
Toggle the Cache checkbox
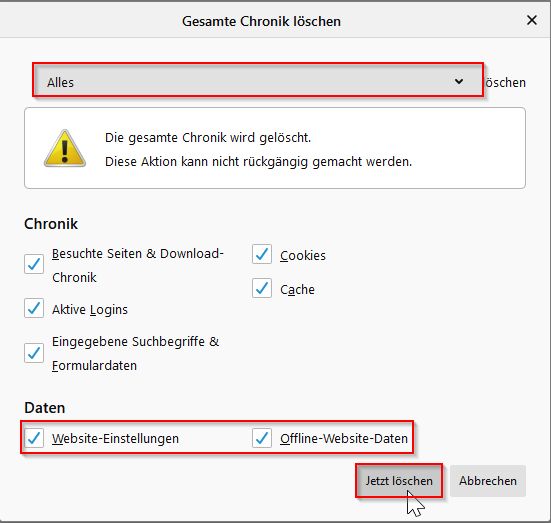tap(262, 288)
